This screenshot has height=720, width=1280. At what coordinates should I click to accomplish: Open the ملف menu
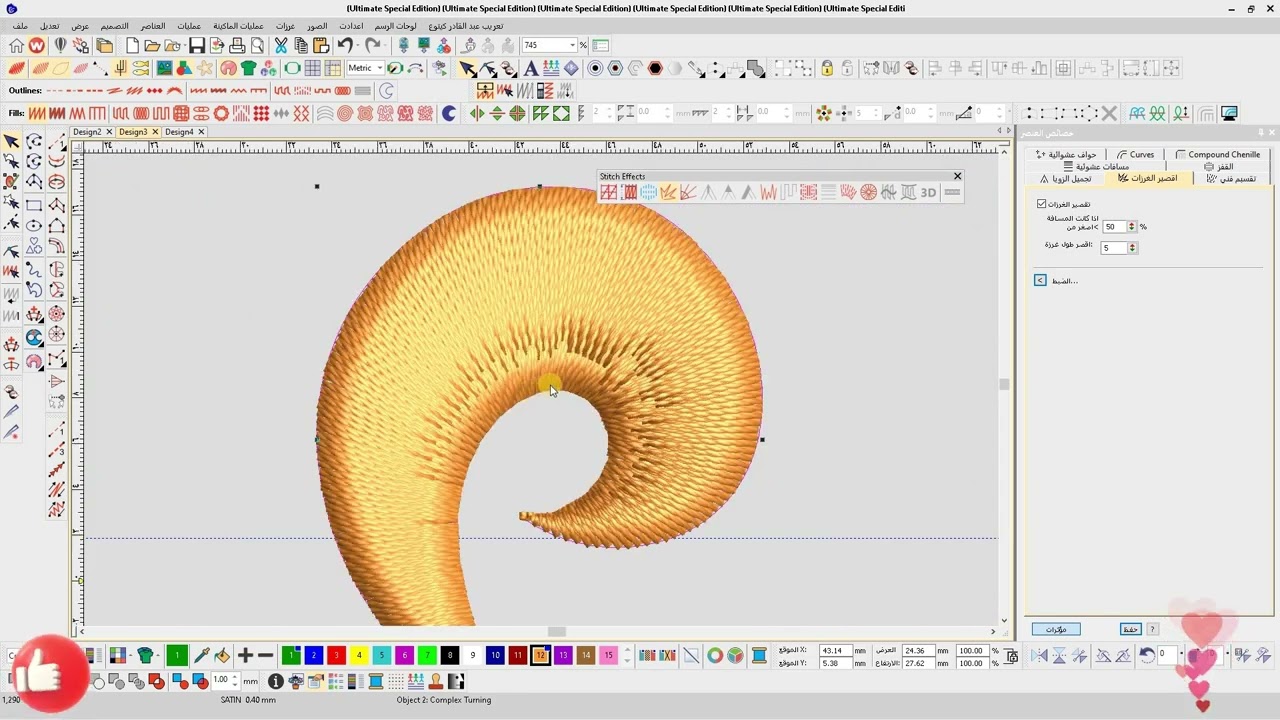(x=20, y=26)
